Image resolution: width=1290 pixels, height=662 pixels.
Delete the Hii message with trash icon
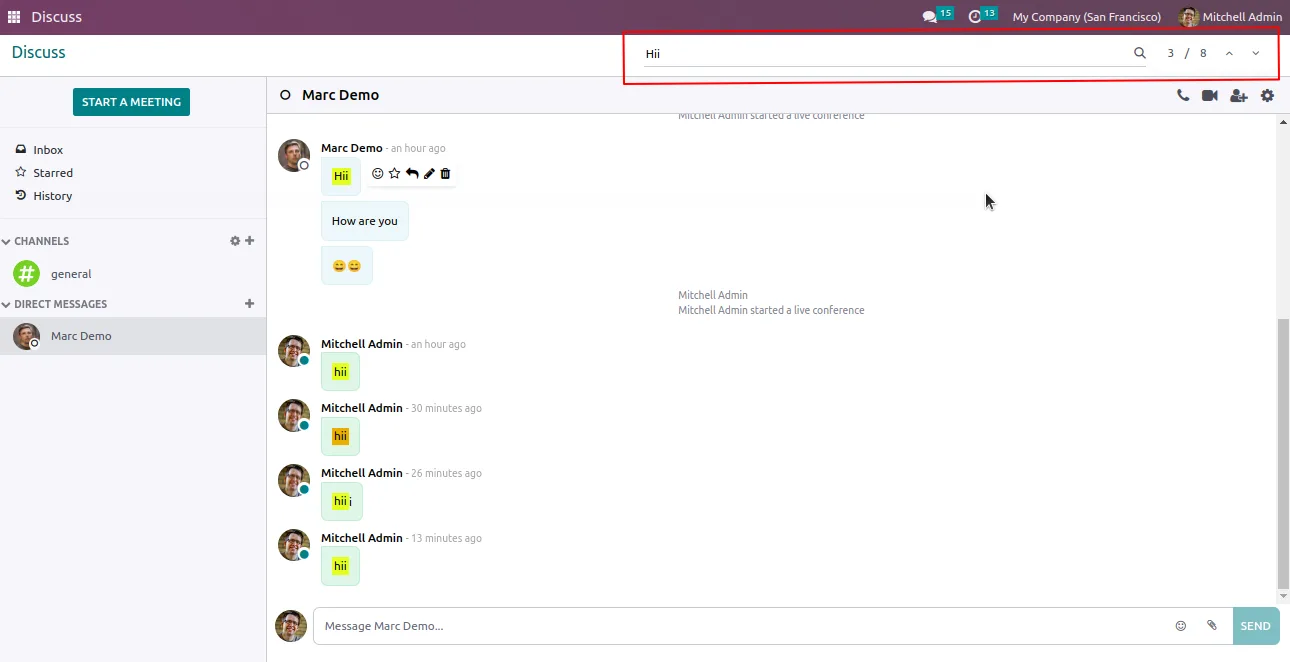446,173
